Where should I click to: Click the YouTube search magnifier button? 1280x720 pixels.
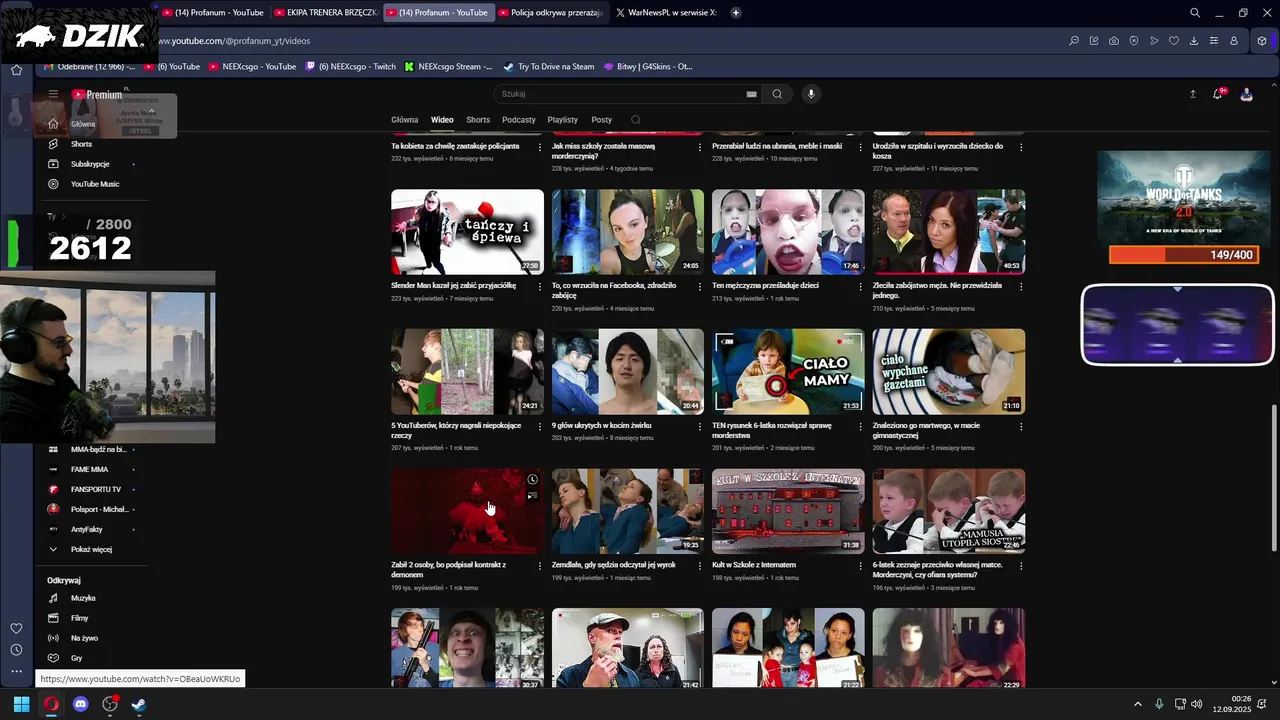(777, 94)
